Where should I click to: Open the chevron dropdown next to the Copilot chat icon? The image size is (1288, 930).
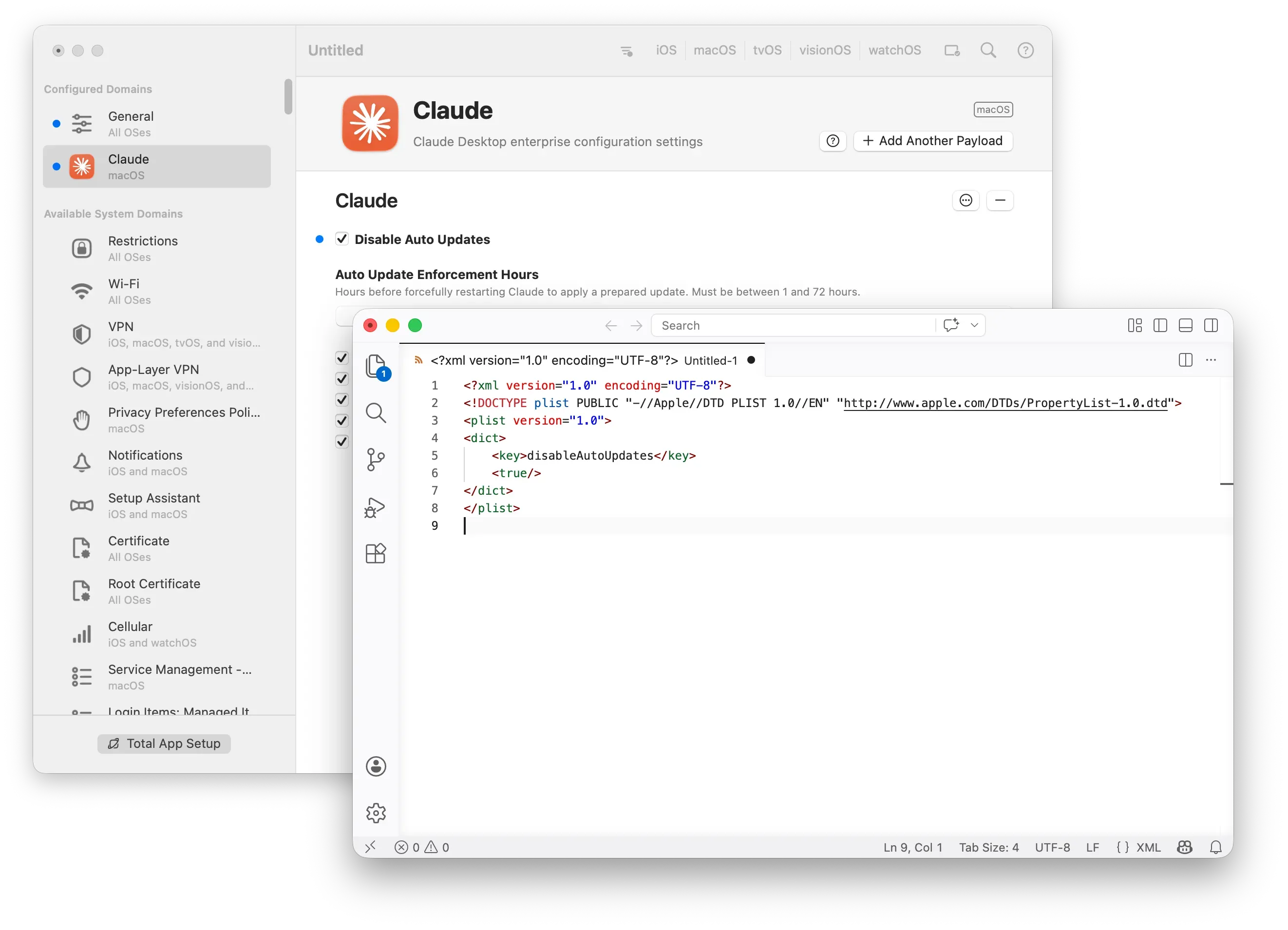(x=974, y=325)
